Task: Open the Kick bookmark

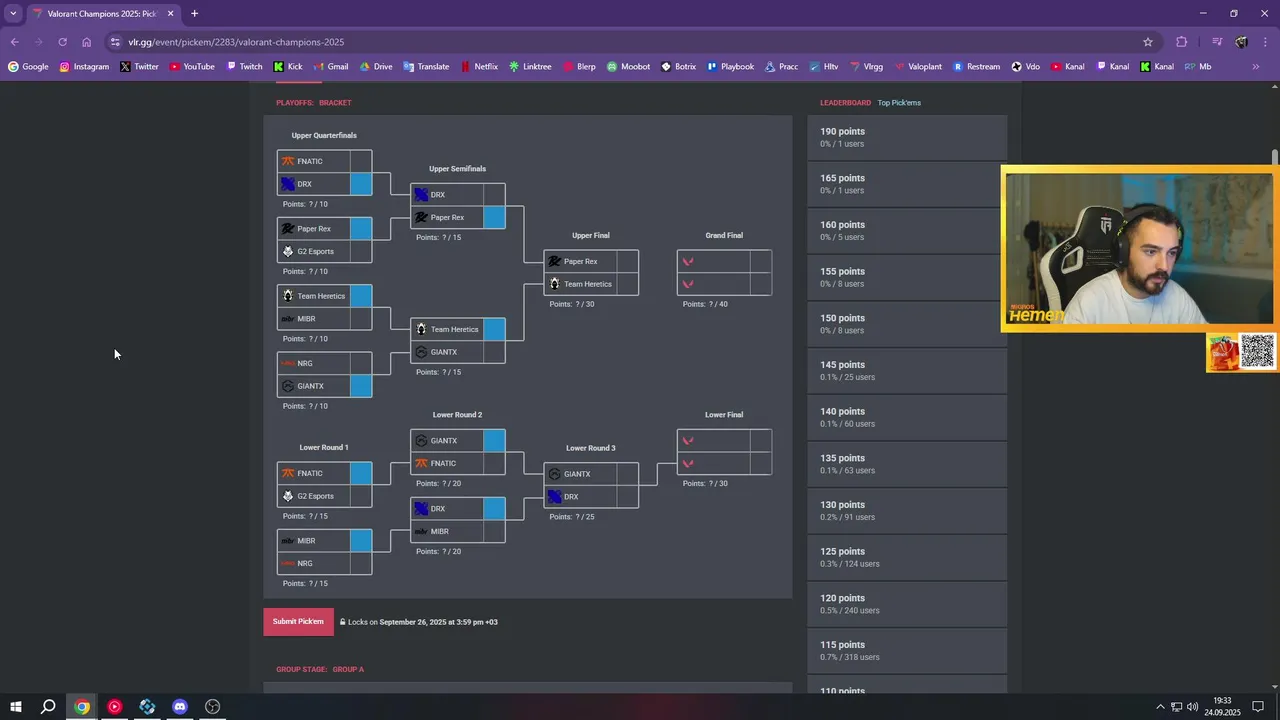Action: [x=288, y=67]
